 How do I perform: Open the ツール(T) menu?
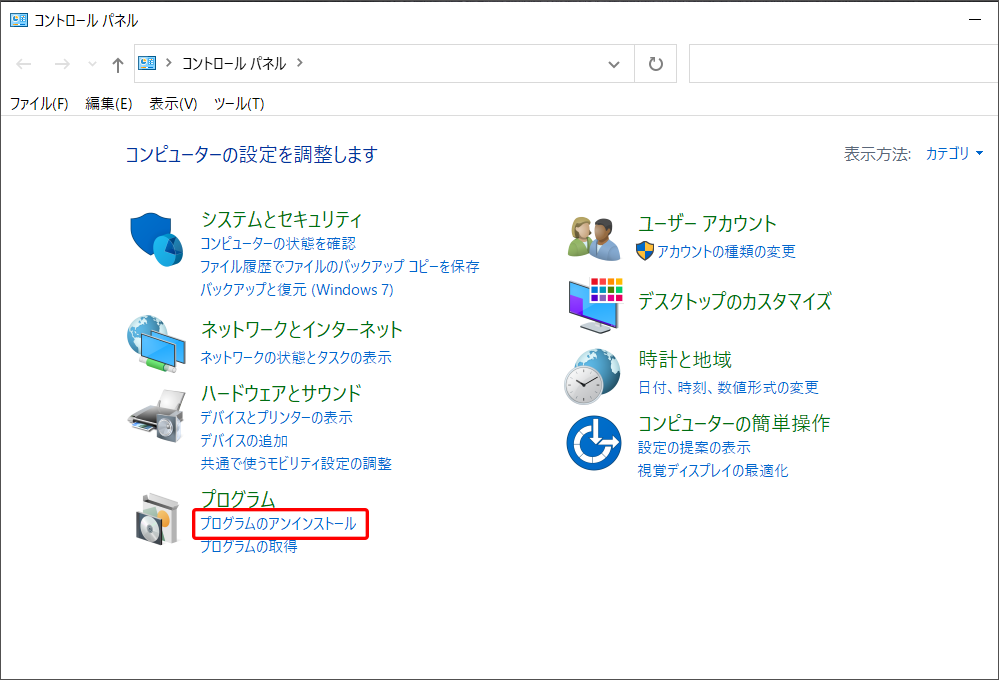click(x=239, y=104)
